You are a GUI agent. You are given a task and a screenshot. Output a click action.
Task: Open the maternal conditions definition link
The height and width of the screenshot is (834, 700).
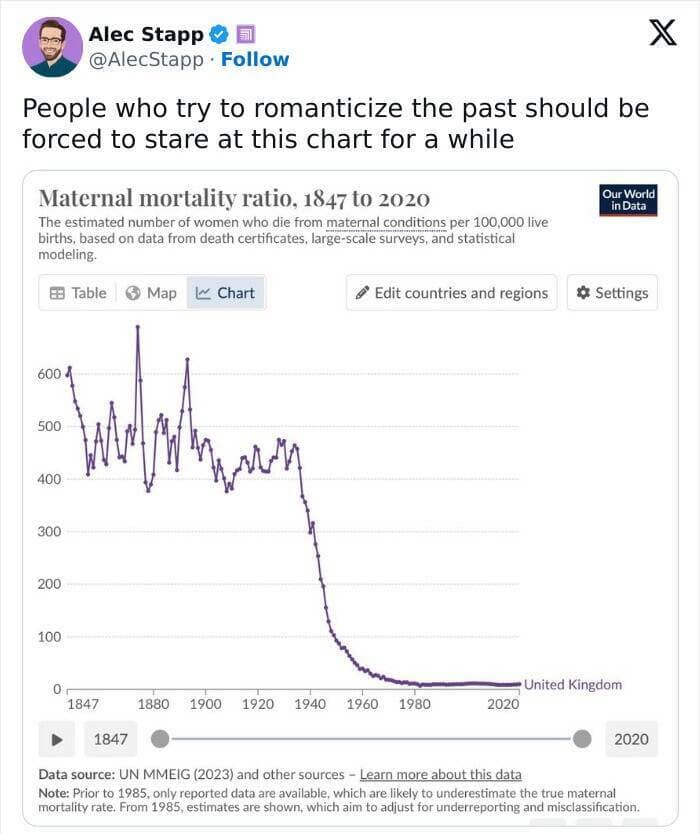pyautogui.click(x=386, y=220)
